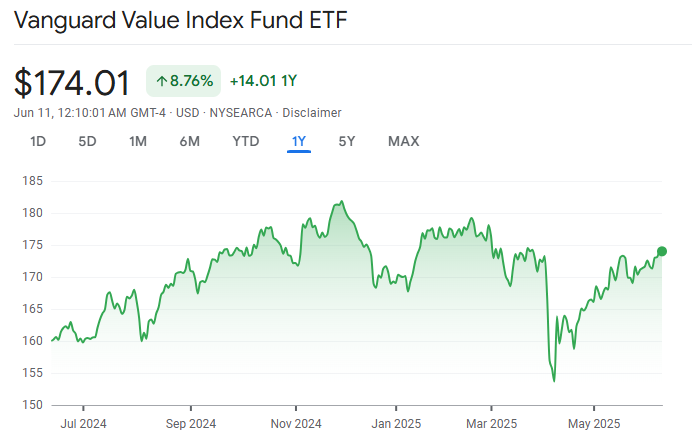
Task: Click the Nov 2024 x-axis label
Action: coord(297,423)
